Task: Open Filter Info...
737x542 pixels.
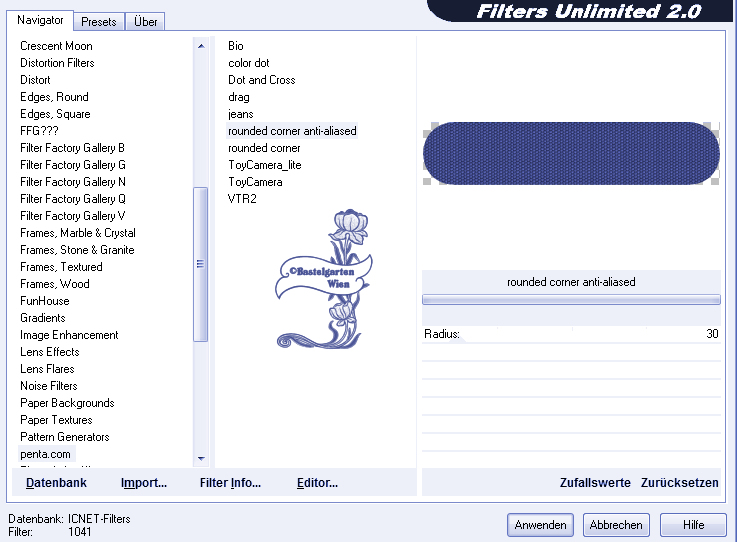Action: point(230,483)
